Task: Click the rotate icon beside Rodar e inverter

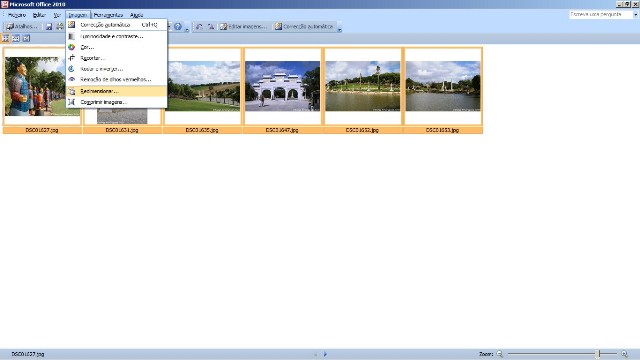Action: click(71, 69)
